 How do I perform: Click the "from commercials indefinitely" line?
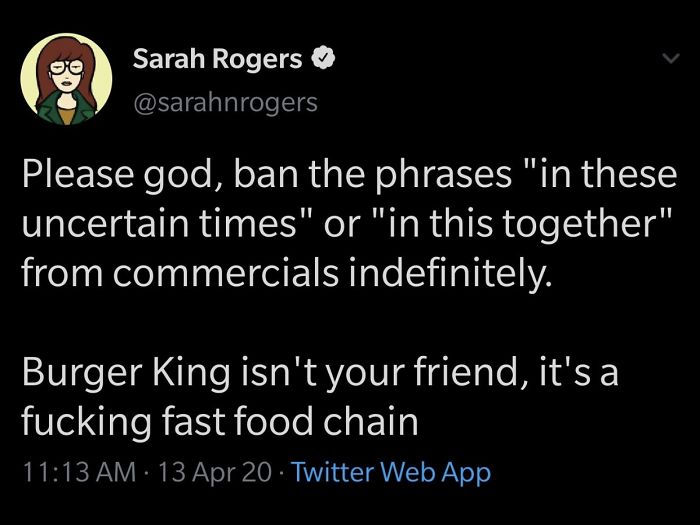287,273
